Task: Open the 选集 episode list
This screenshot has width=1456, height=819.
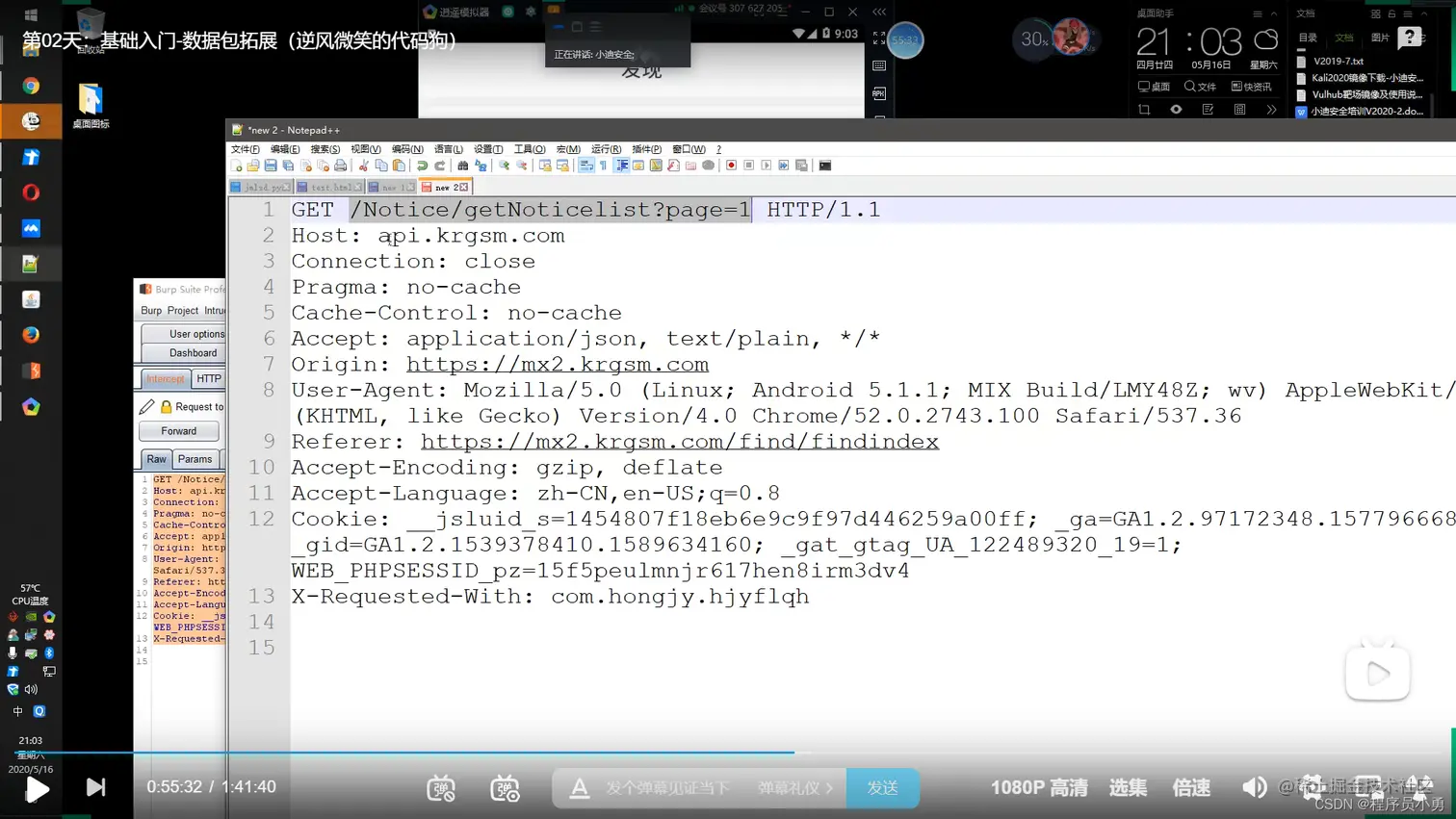Action: click(x=1128, y=788)
